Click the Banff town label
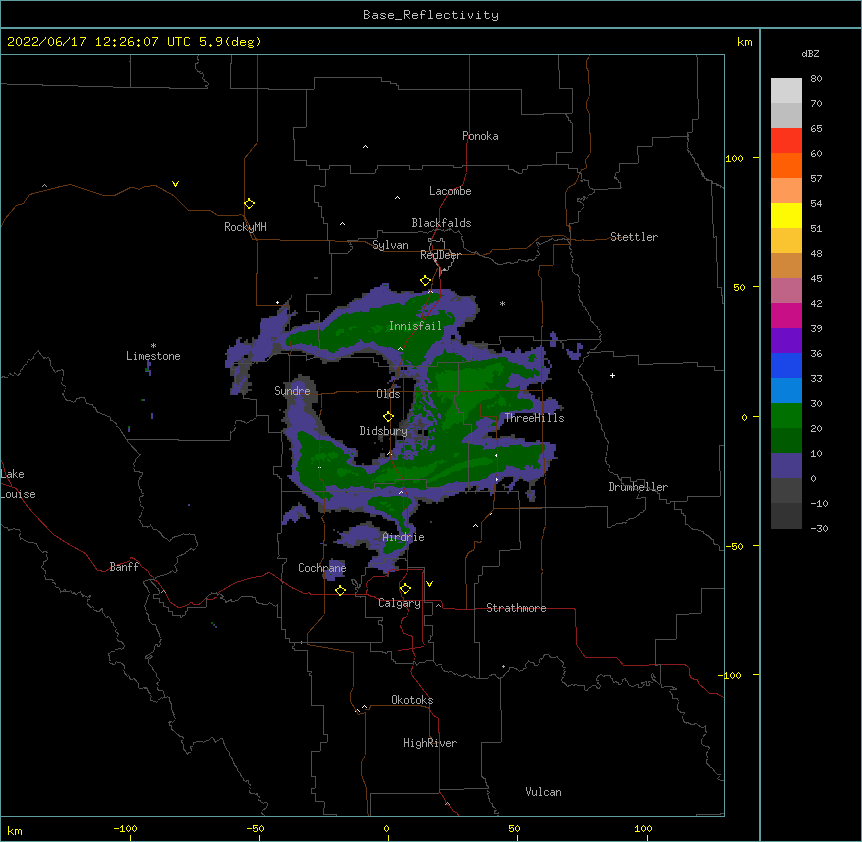 [124, 567]
